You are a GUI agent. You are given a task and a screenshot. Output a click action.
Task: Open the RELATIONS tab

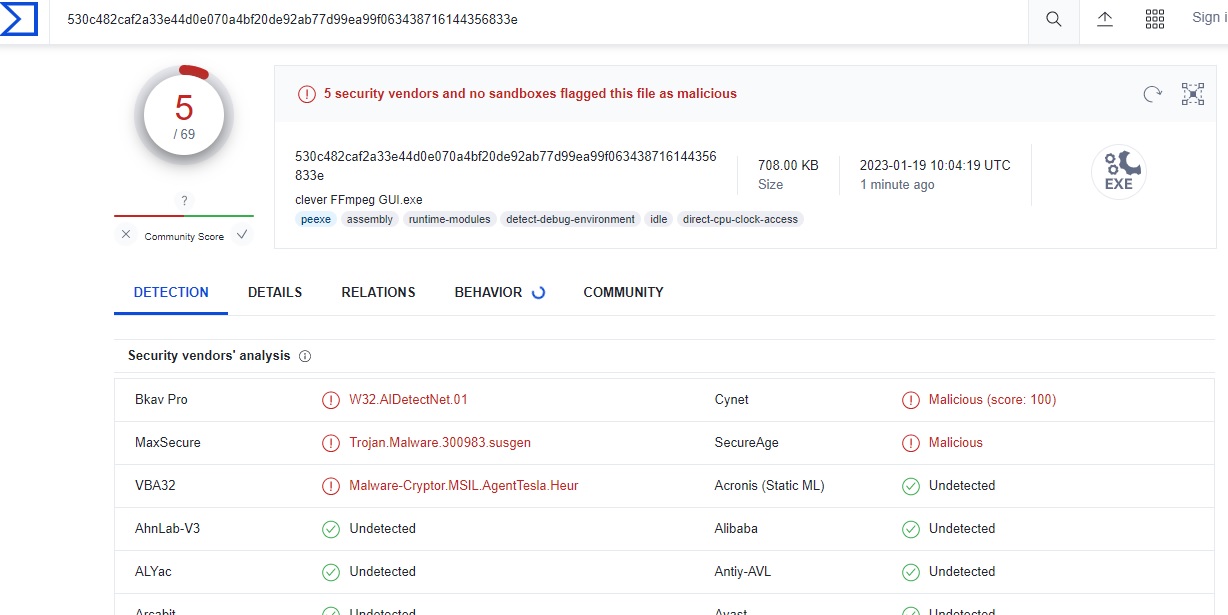378,292
